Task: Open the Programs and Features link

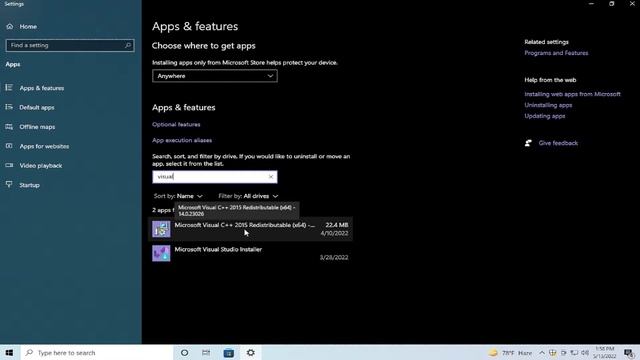Action: 556,53
